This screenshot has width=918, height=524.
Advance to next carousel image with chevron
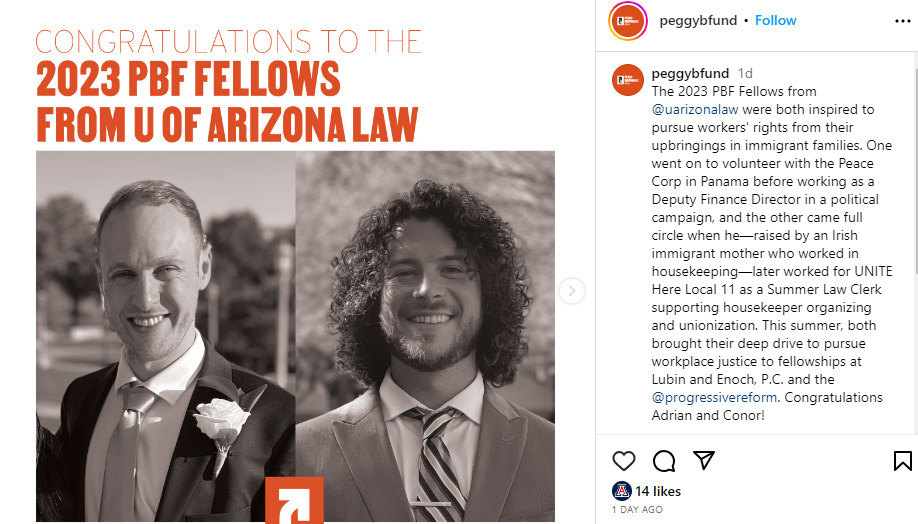[572, 291]
